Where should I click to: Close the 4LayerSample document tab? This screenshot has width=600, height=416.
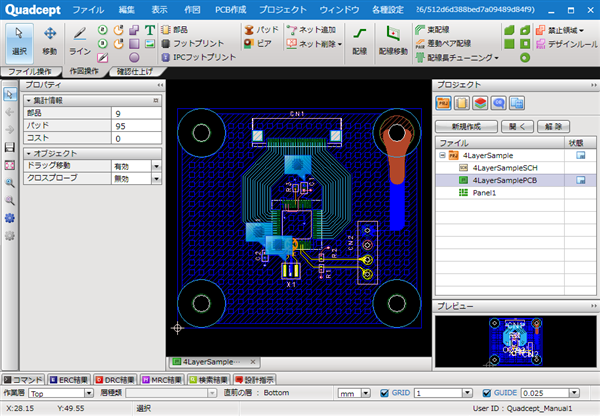[253, 362]
